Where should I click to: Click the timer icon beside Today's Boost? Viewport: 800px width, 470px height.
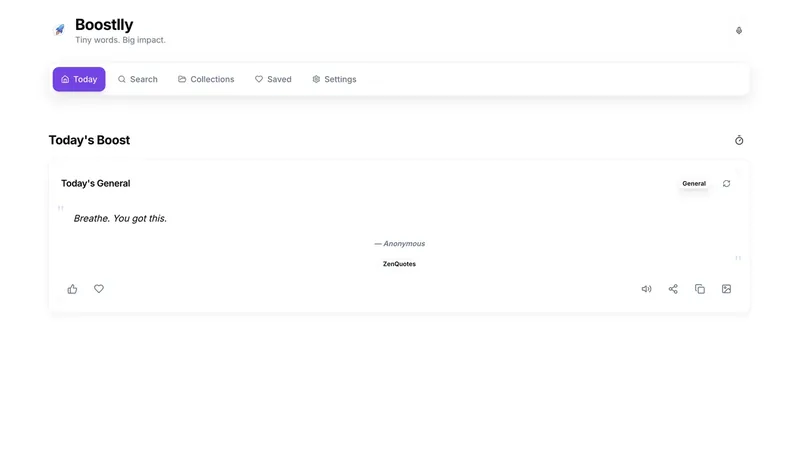(x=739, y=140)
